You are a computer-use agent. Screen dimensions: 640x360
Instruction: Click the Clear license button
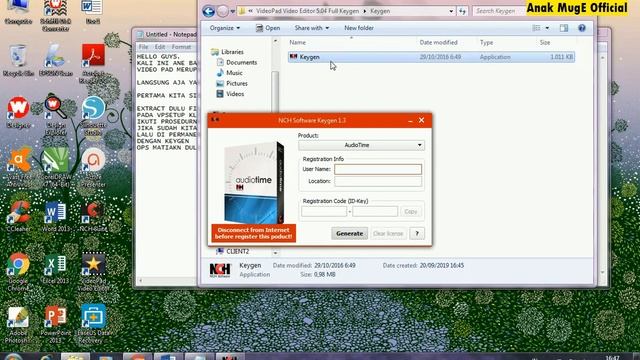pyautogui.click(x=388, y=233)
